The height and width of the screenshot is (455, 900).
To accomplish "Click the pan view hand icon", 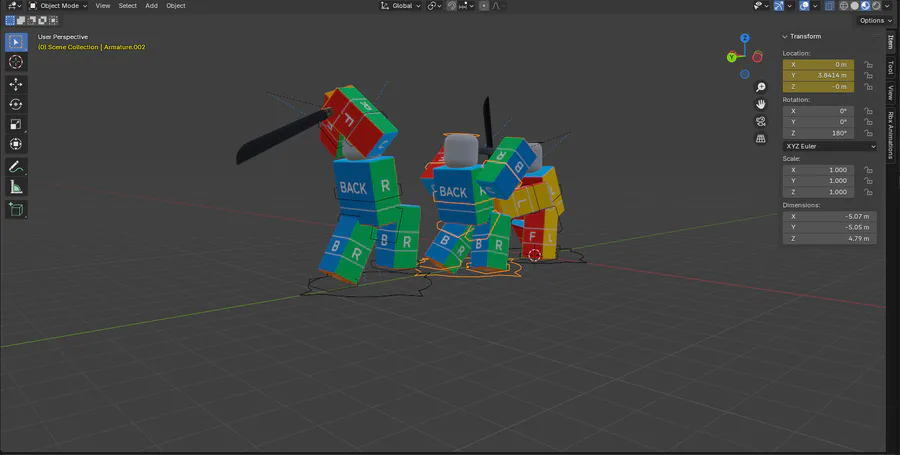I will (x=761, y=104).
